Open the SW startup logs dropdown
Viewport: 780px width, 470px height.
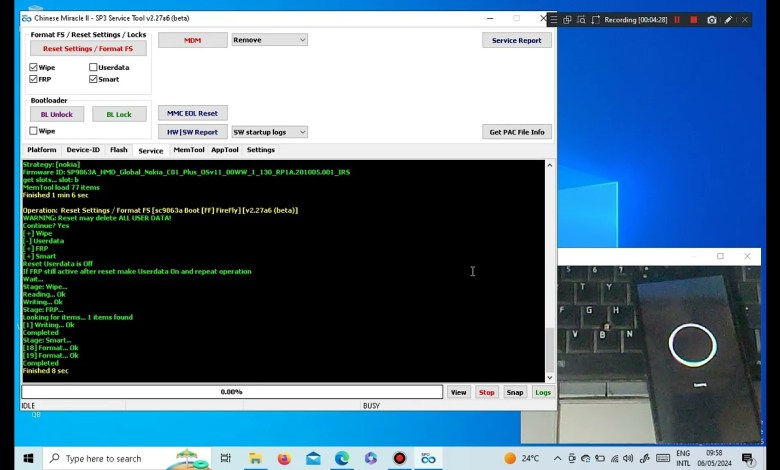point(269,132)
